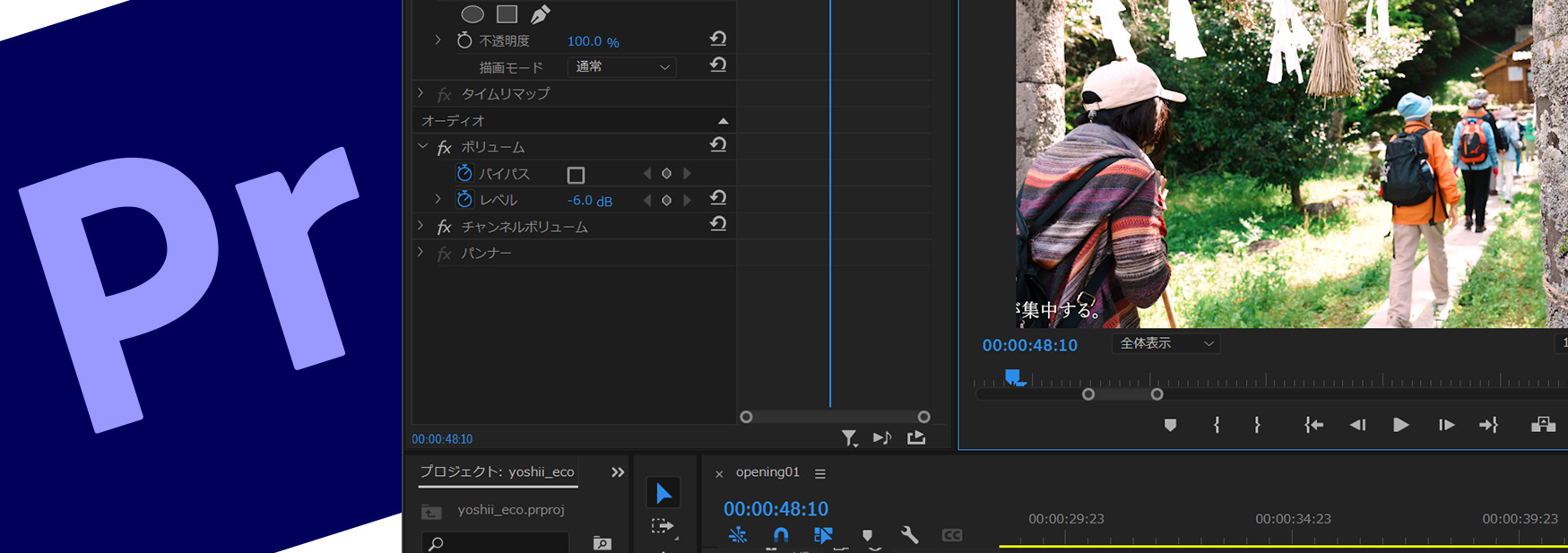Select the rectangle mask tool

pos(507,14)
